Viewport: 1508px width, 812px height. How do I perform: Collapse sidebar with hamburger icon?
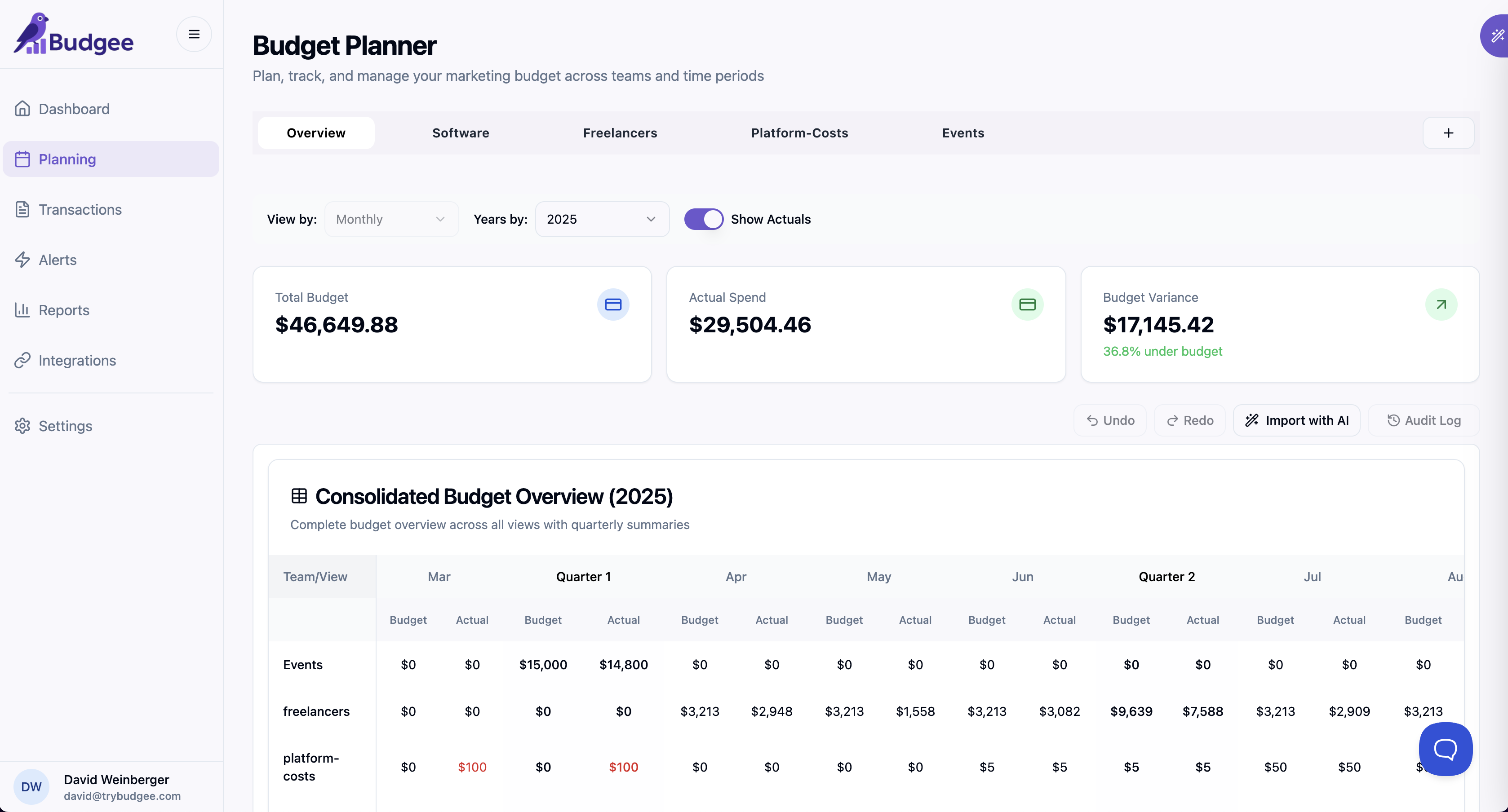coord(194,34)
